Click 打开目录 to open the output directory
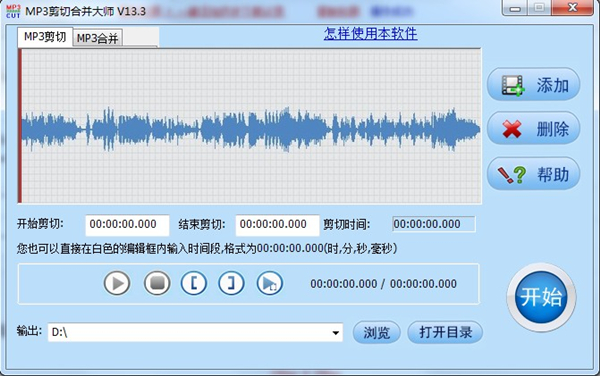600x376 pixels. coord(445,332)
